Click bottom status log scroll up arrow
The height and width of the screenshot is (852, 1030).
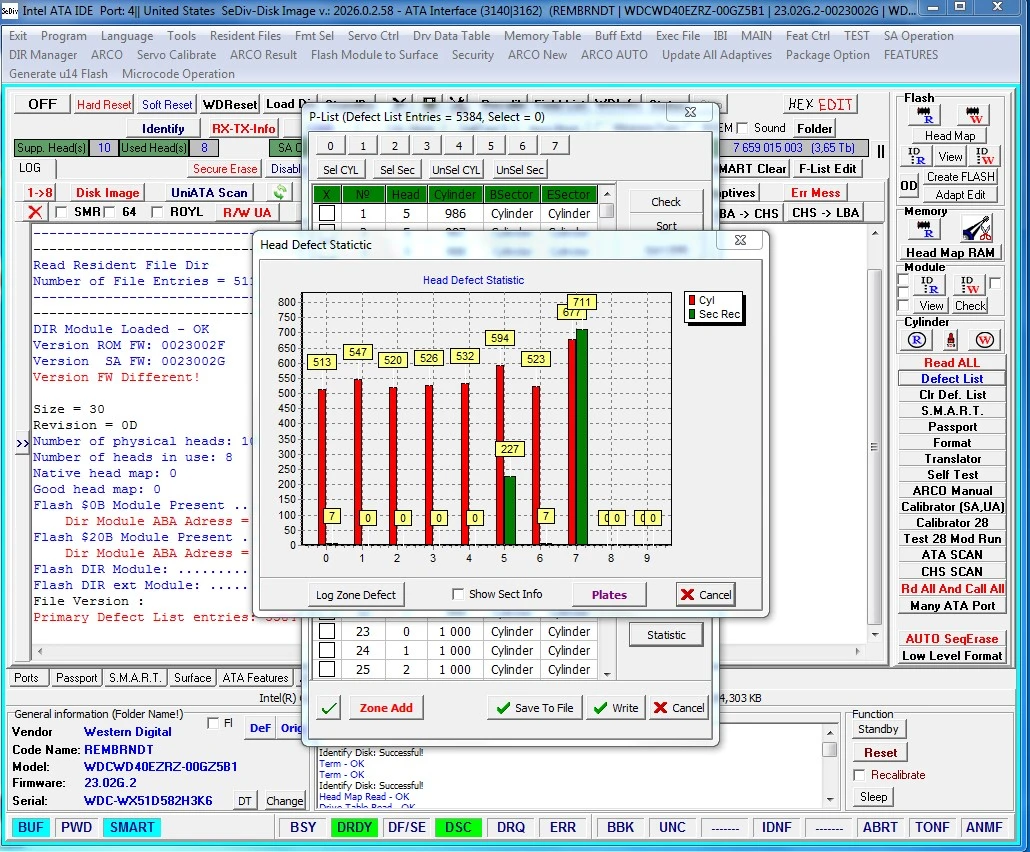click(830, 732)
